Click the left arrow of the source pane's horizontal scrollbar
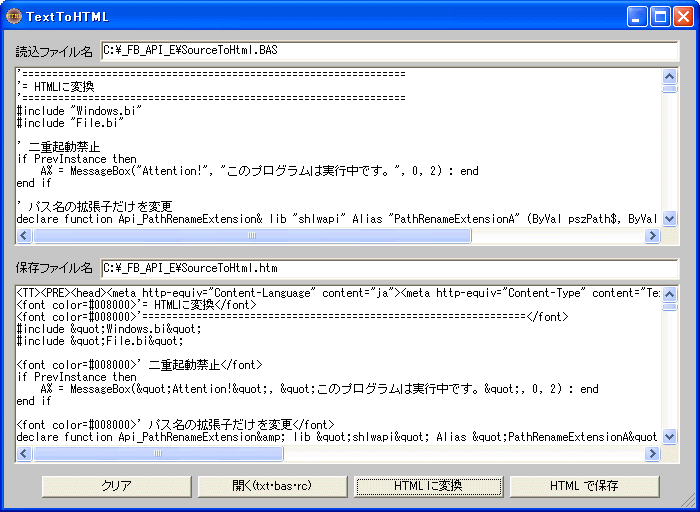Image resolution: width=700 pixels, height=512 pixels. pos(24,236)
